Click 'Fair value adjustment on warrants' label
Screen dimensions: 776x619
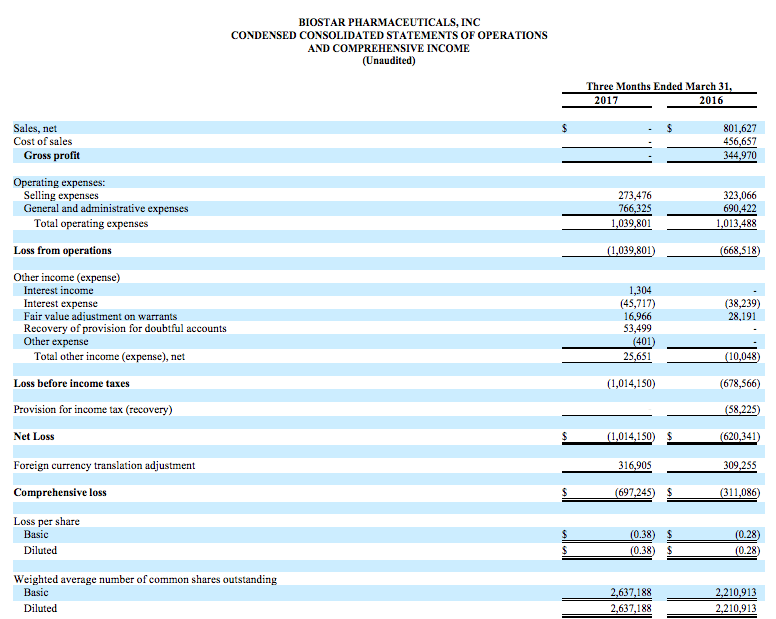(100, 316)
